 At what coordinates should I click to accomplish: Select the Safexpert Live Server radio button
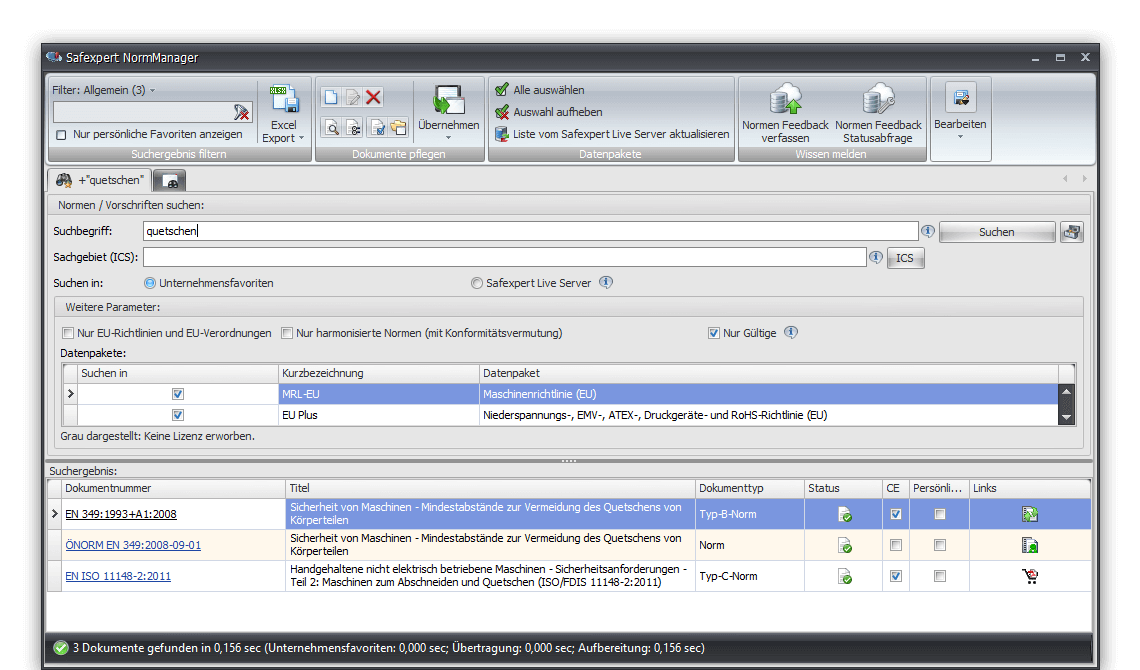point(477,283)
